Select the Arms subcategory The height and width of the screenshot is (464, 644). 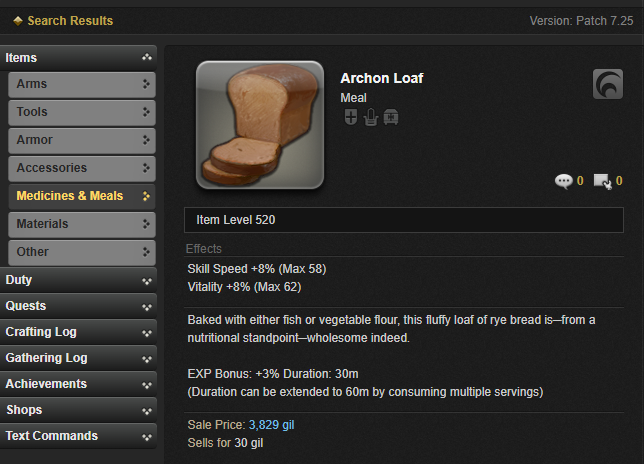pos(82,84)
